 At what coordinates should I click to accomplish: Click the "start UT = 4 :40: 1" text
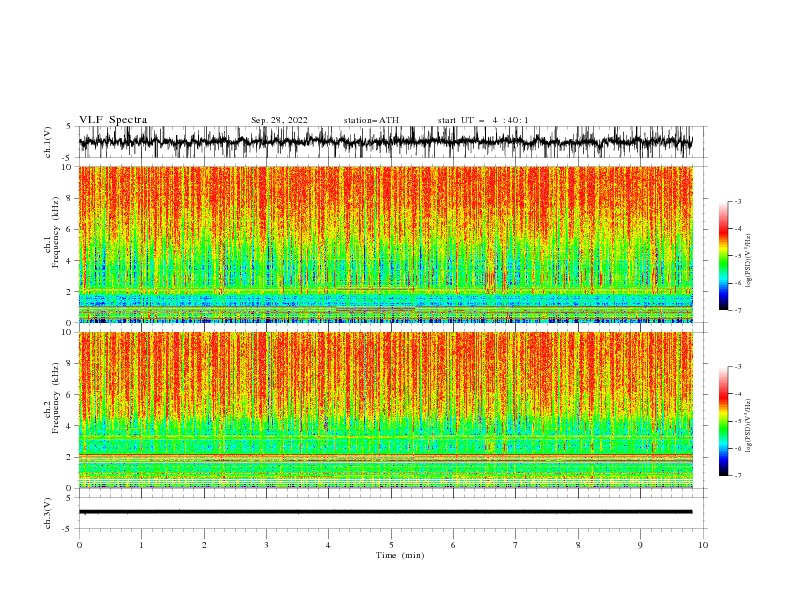pos(483,120)
